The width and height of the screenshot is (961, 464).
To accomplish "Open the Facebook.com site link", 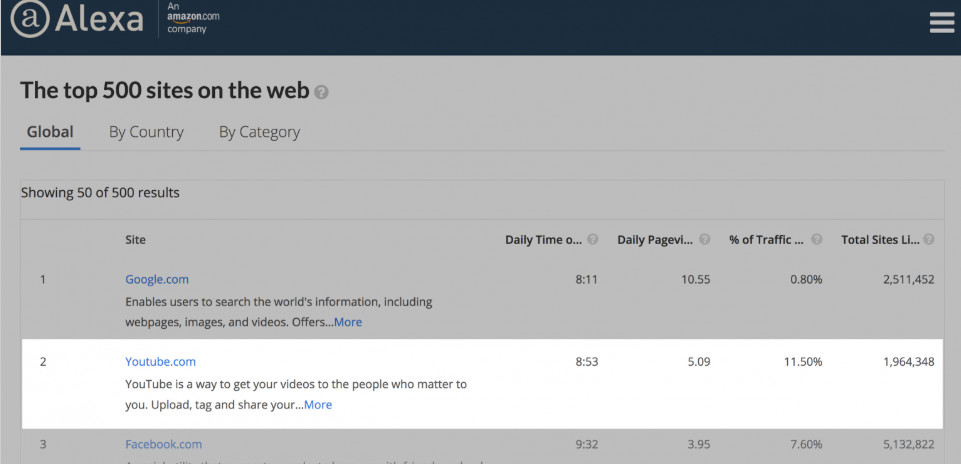I will tap(164, 444).
